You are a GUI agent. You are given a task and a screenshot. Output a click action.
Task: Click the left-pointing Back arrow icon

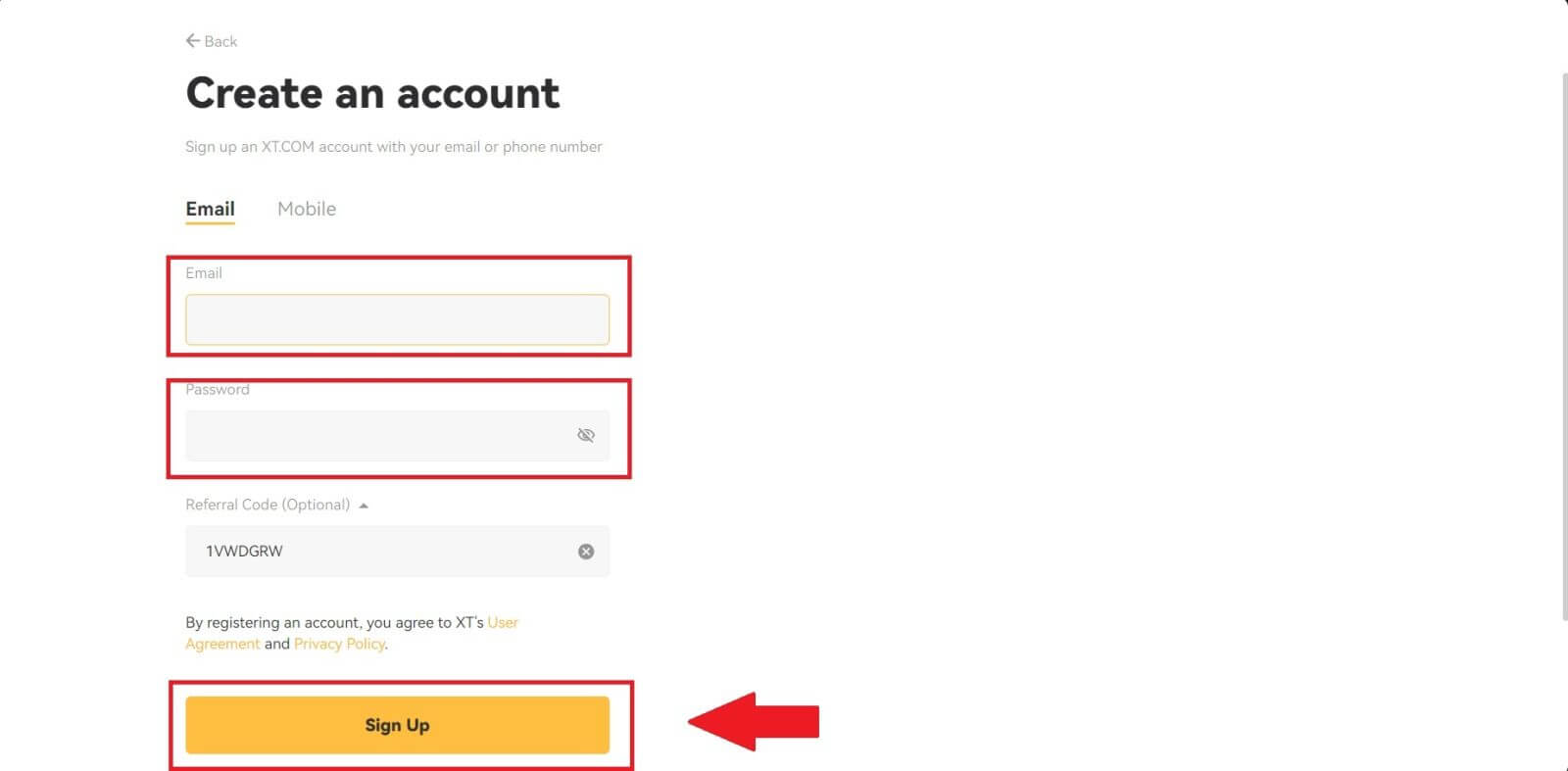(192, 40)
